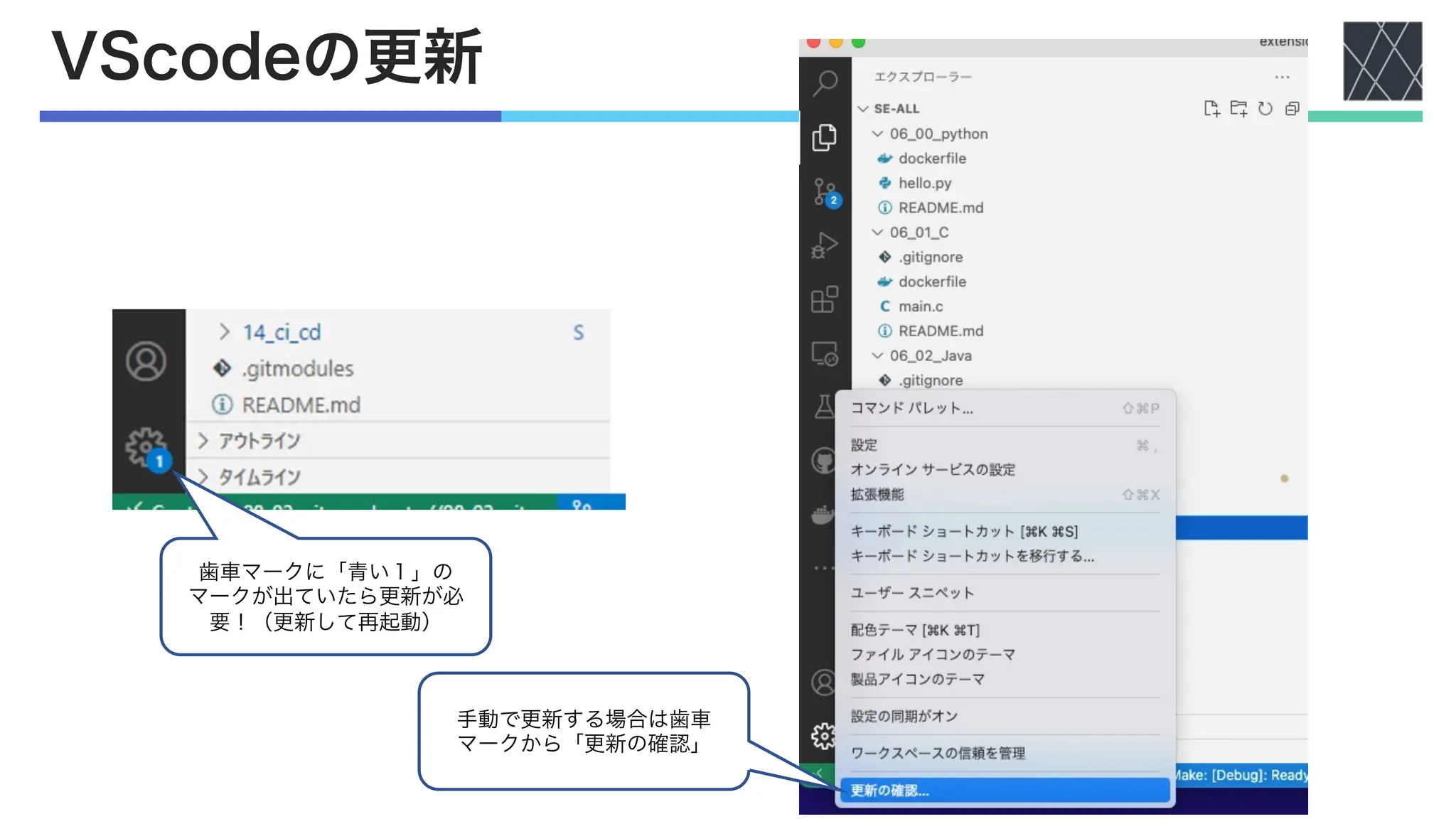Select オンライン サービスの設定 menu item

coord(1005,470)
